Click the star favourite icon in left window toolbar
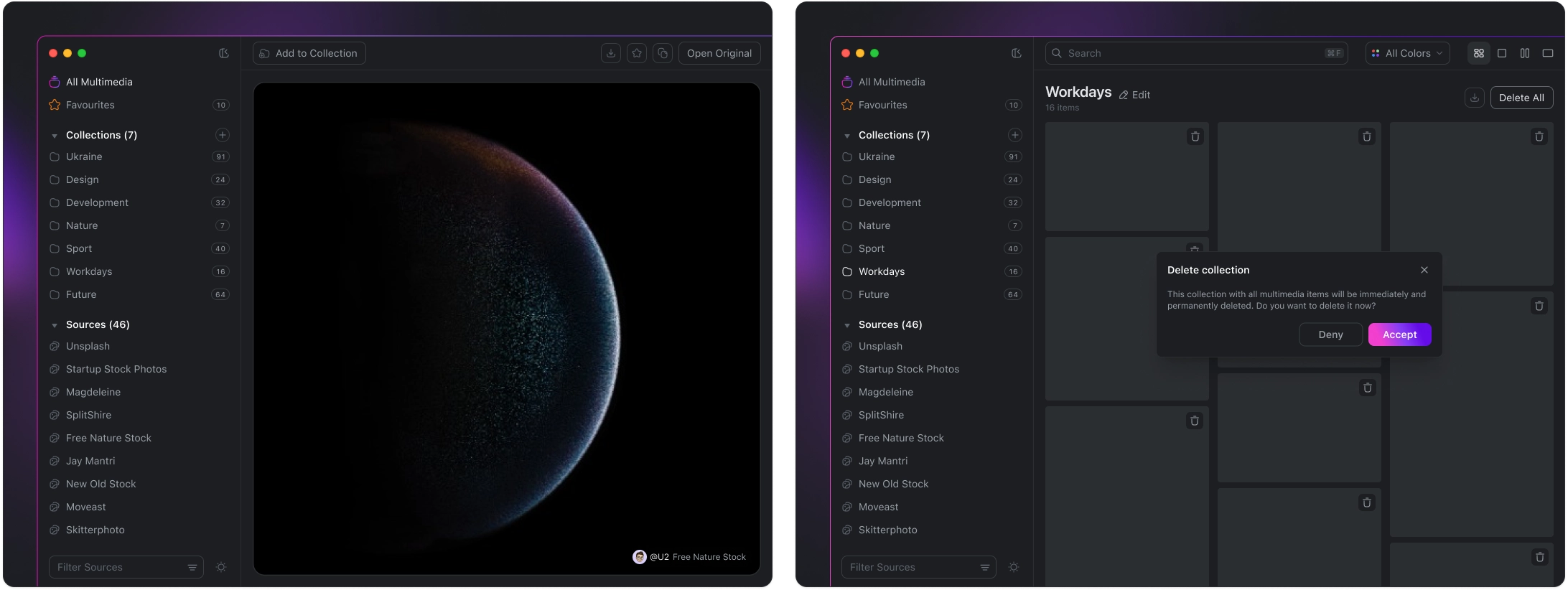 637,53
